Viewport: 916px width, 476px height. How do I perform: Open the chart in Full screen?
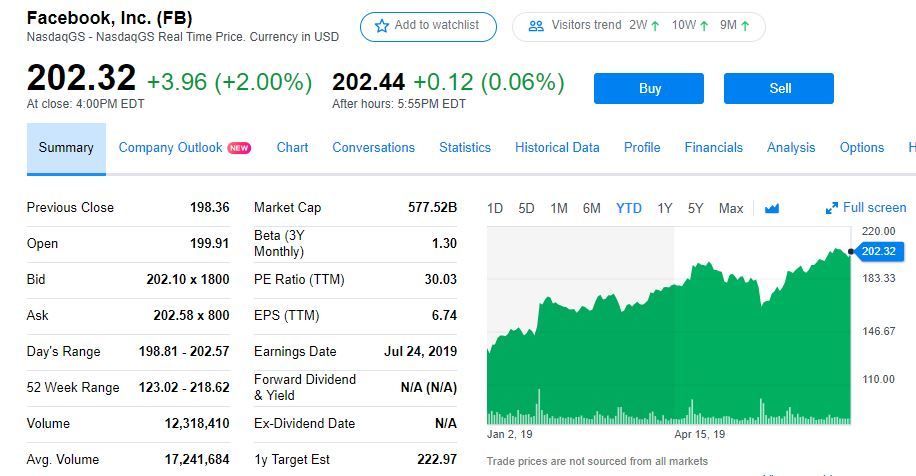click(x=866, y=208)
